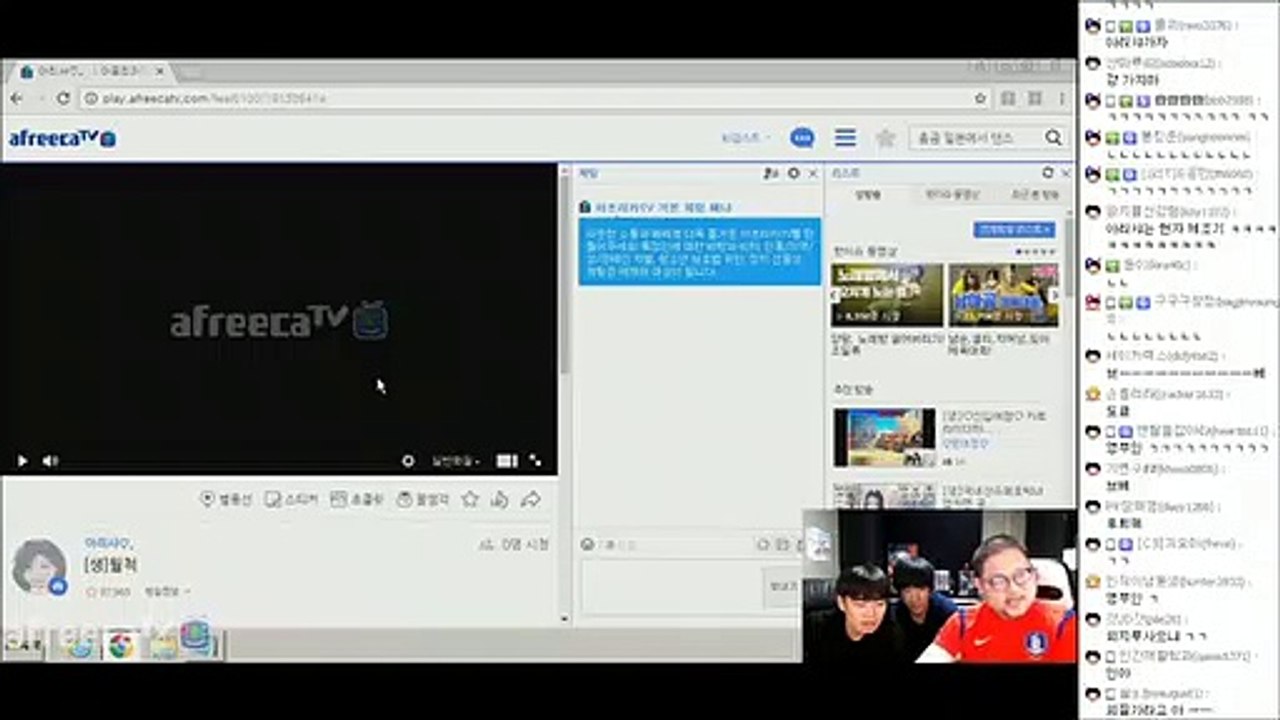
Task: Click the header search input field
Action: (x=975, y=138)
